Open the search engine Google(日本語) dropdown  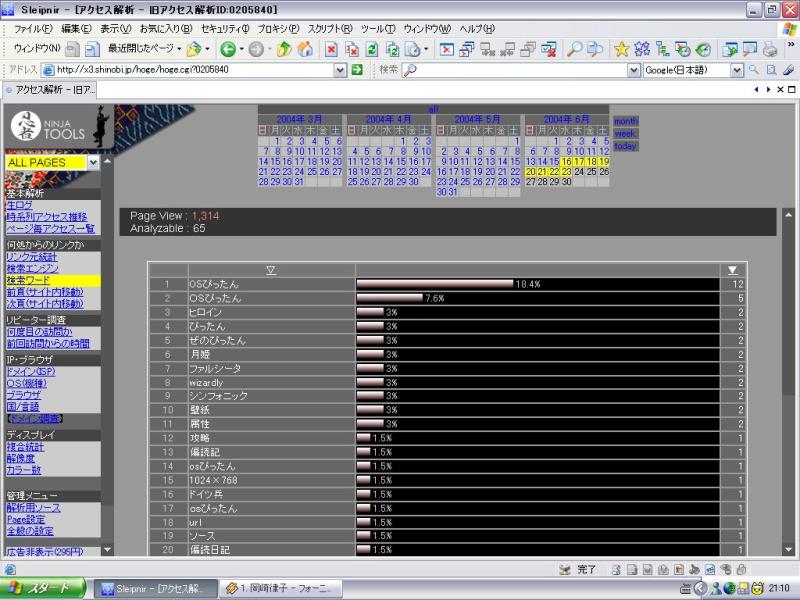click(737, 70)
